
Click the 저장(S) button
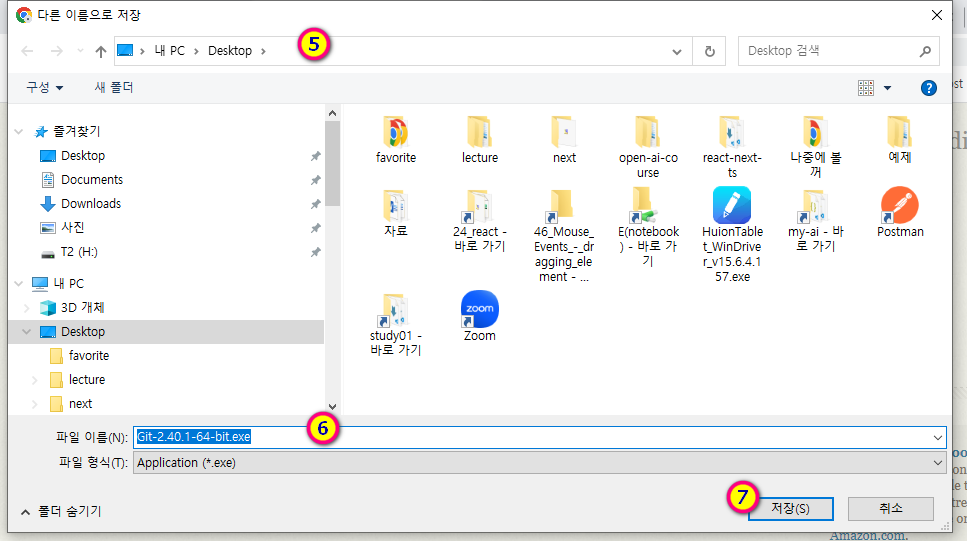click(789, 508)
